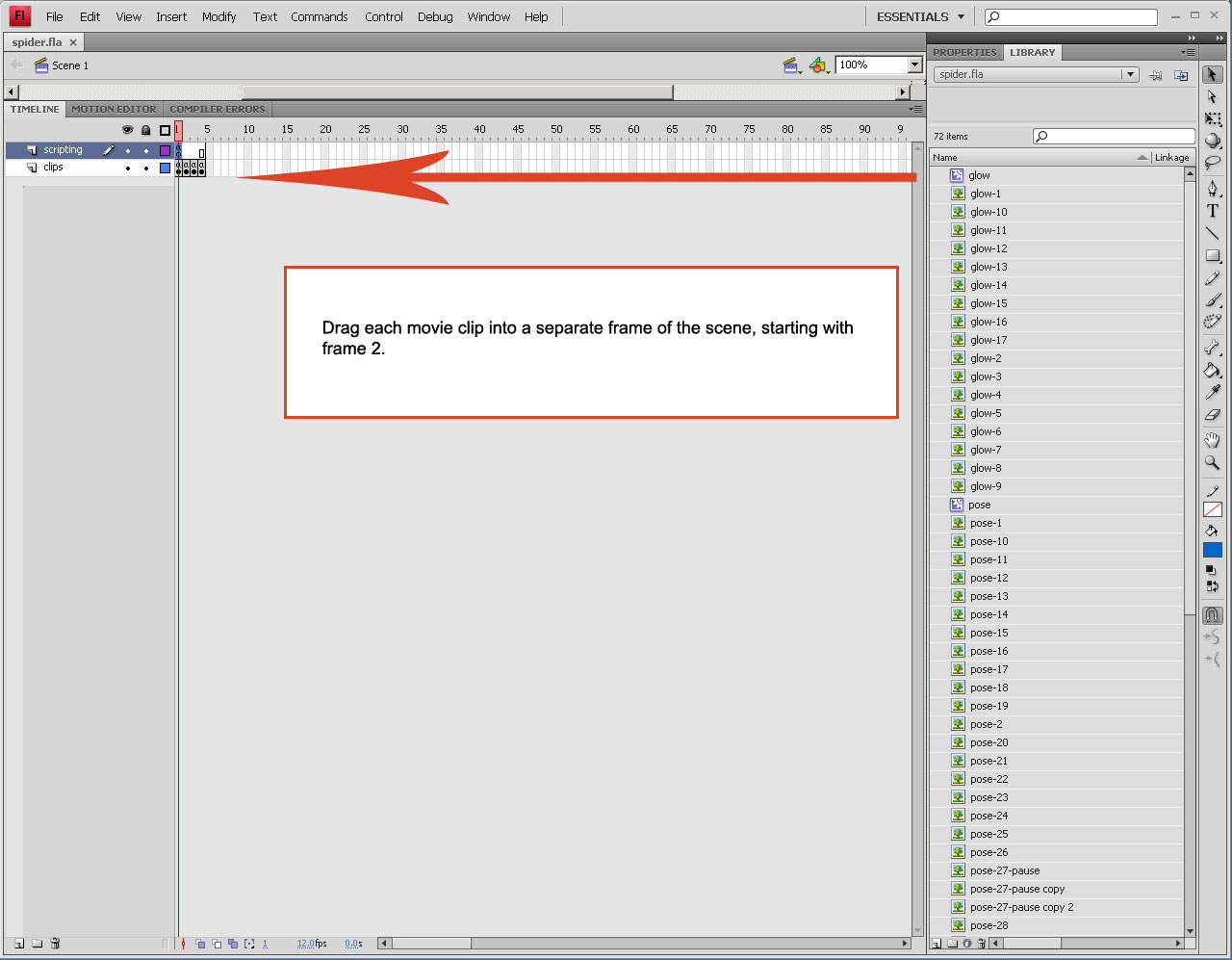Select the Line tool
This screenshot has width=1232, height=960.
pyautogui.click(x=1212, y=233)
